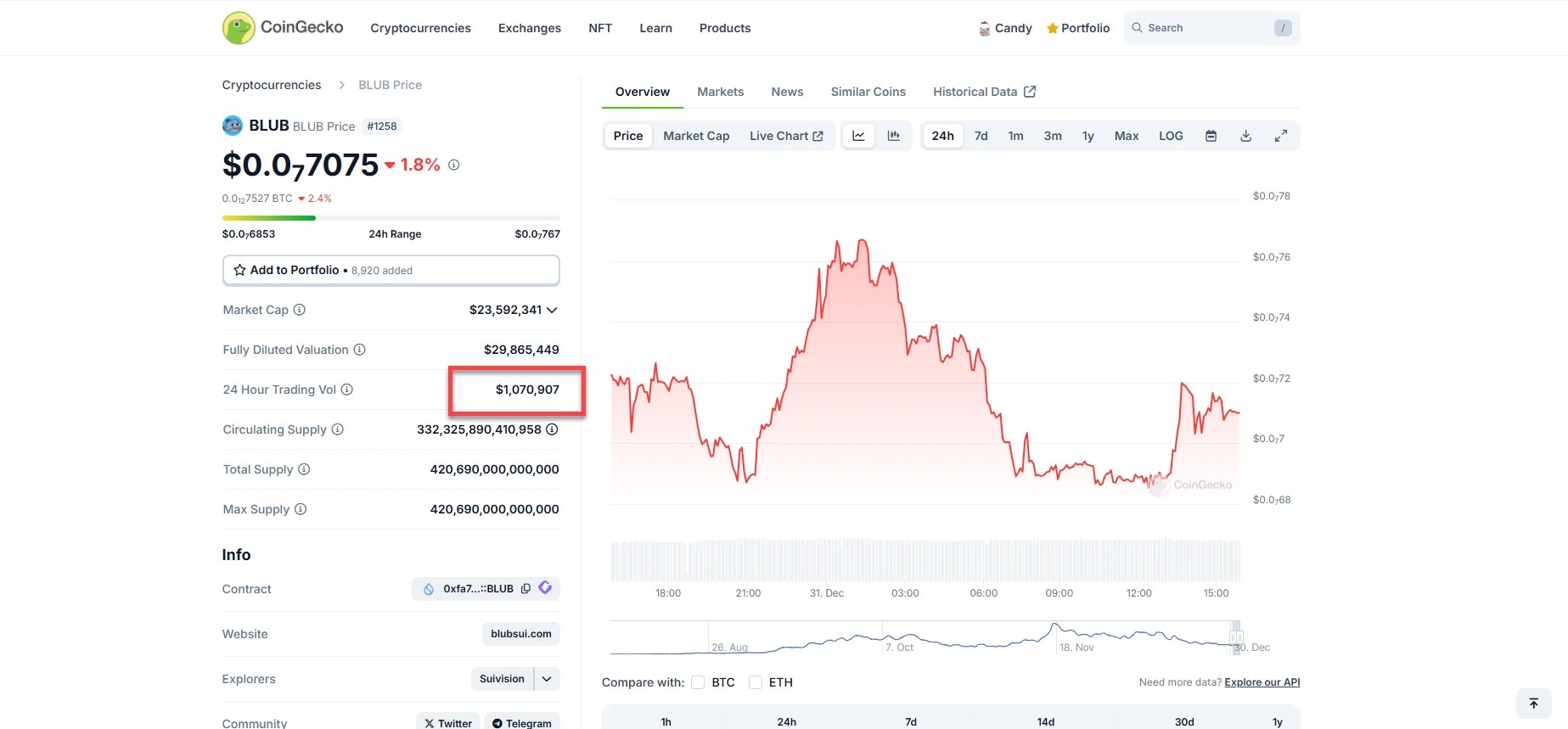Expand chart to fullscreen

tap(1280, 136)
